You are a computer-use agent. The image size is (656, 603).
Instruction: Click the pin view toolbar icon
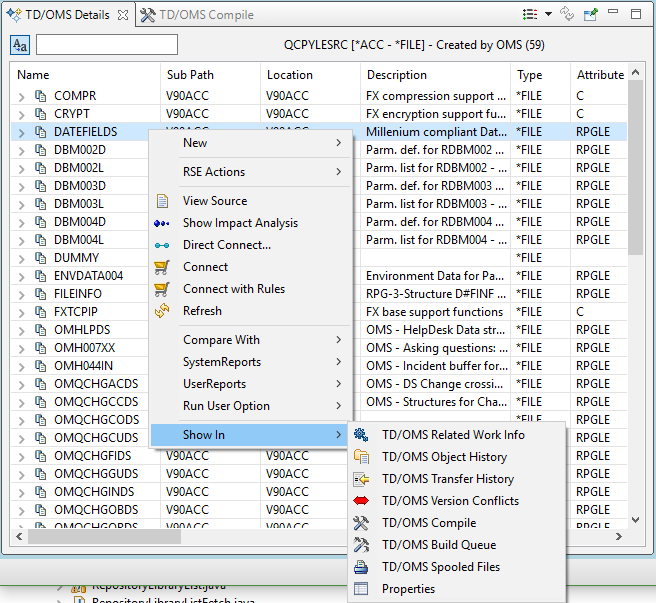[591, 15]
